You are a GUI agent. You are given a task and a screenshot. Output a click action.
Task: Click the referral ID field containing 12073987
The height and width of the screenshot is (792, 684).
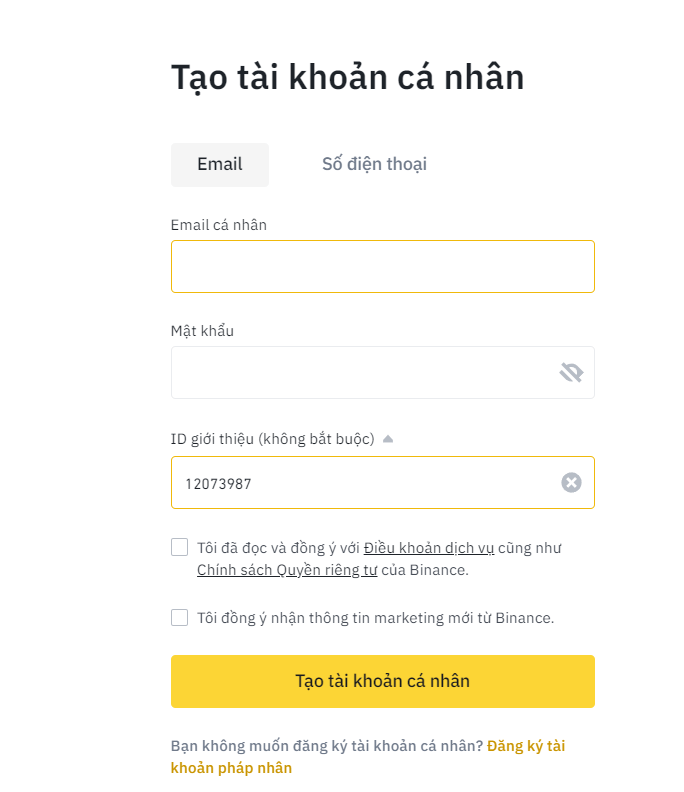pos(362,483)
